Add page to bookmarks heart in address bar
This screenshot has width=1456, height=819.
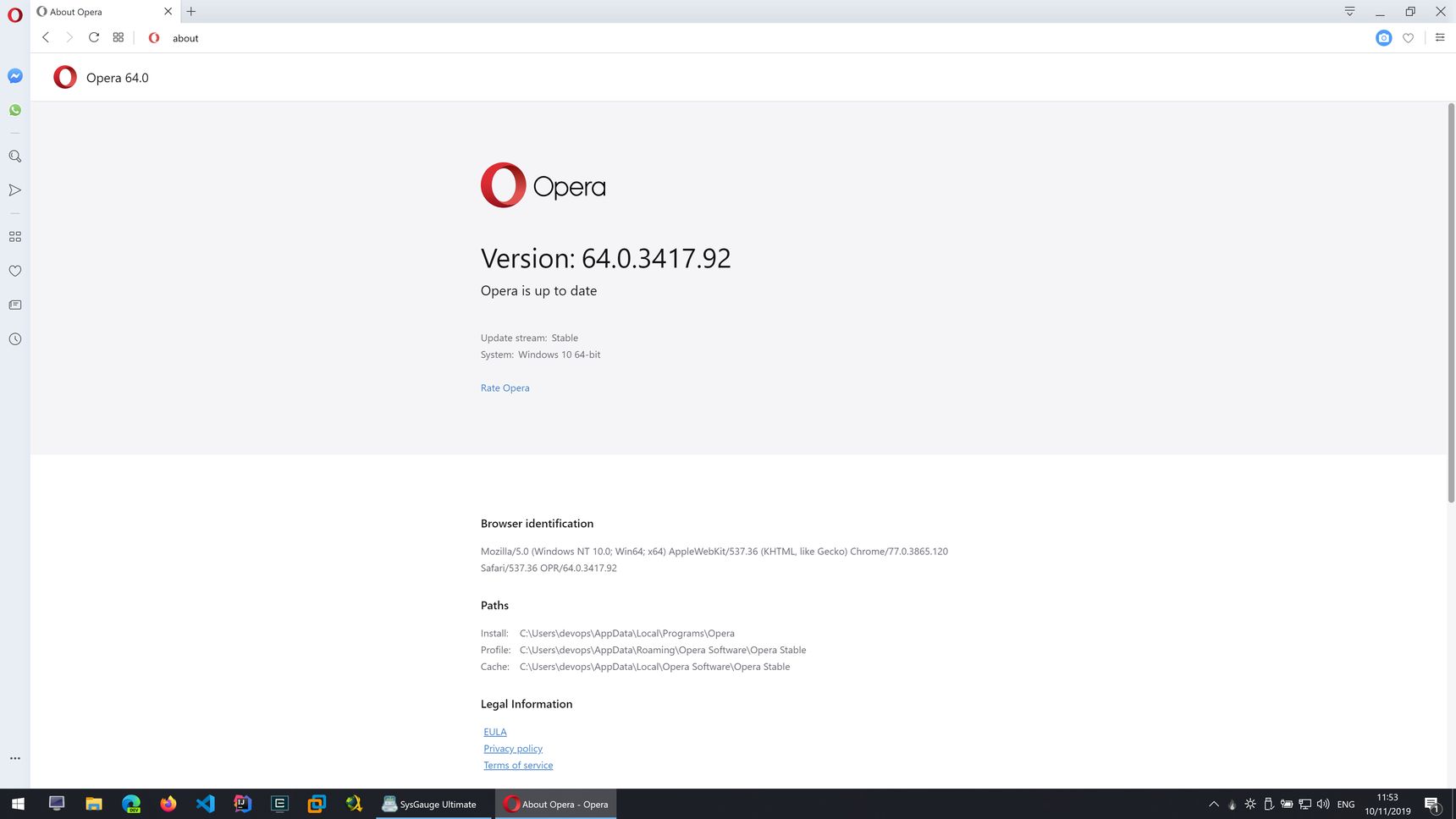click(1408, 37)
